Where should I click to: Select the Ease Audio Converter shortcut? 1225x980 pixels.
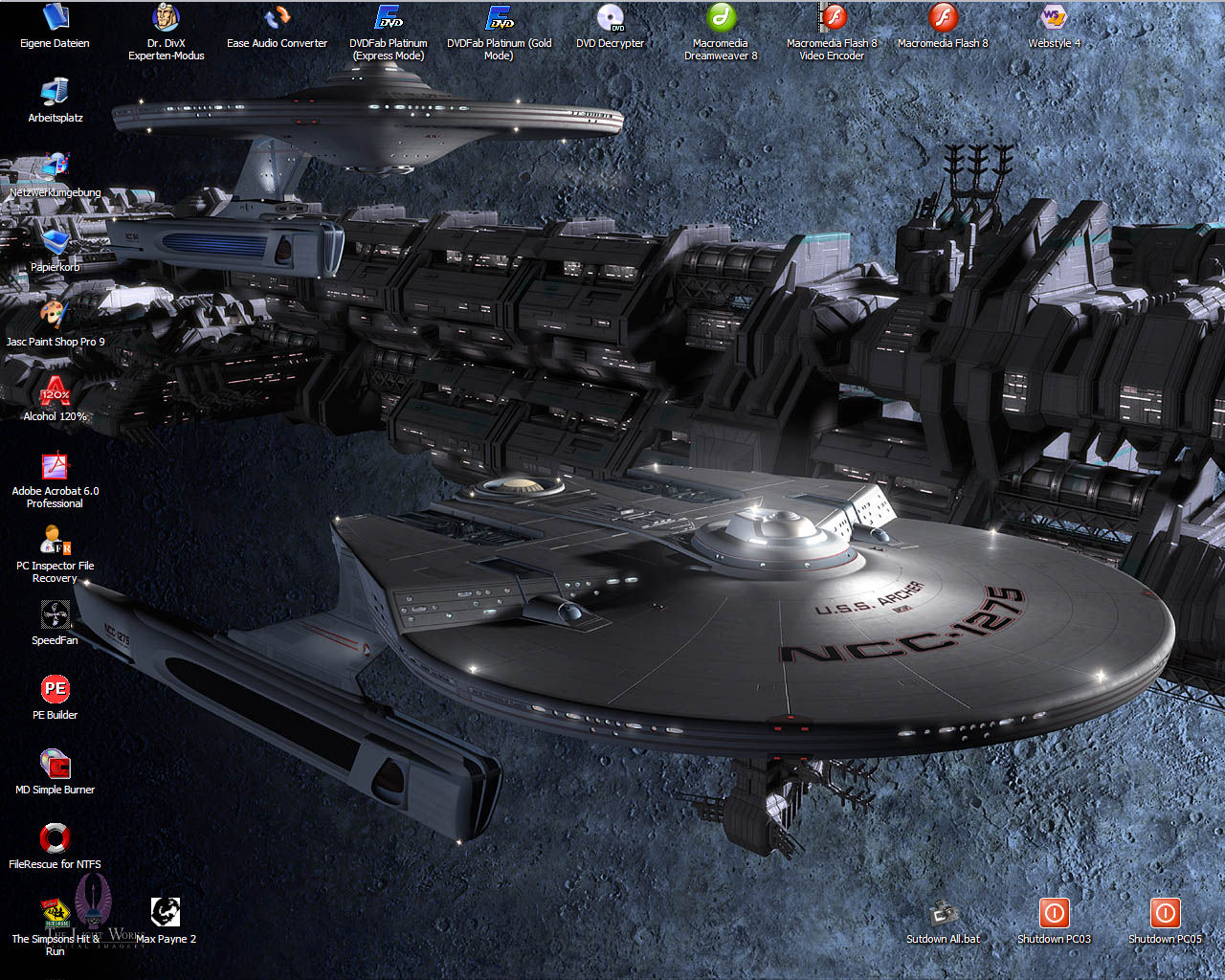pos(277,18)
